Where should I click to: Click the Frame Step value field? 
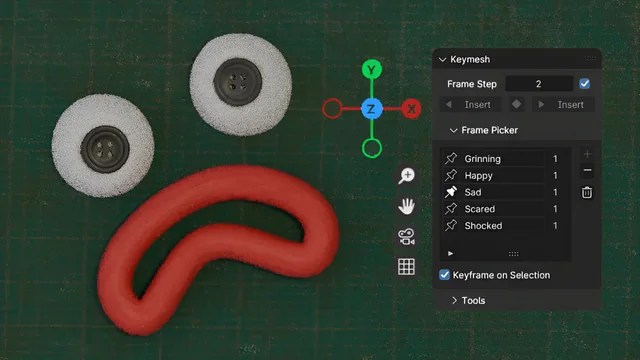(x=539, y=84)
